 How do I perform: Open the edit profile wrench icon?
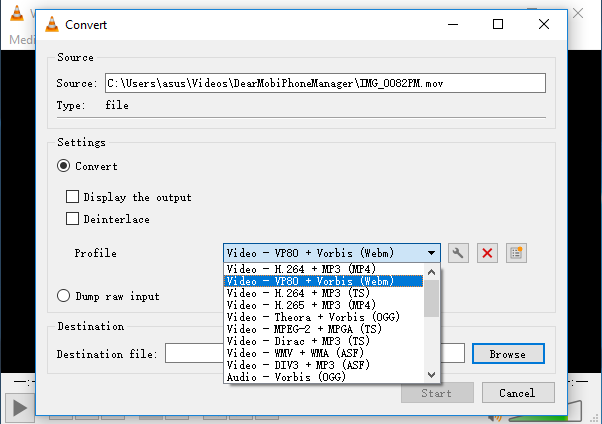click(x=458, y=253)
